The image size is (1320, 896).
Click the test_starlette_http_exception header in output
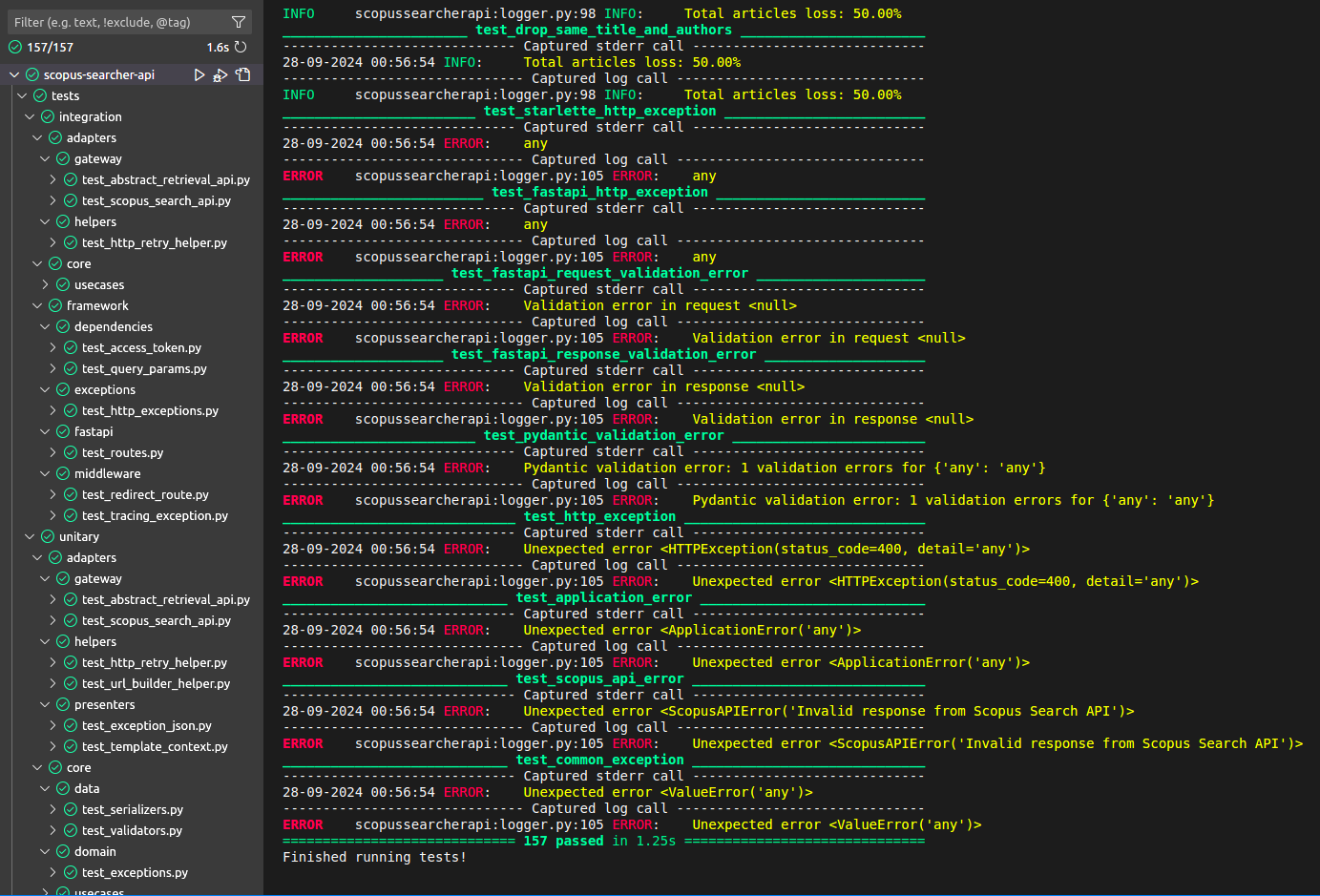pos(599,111)
